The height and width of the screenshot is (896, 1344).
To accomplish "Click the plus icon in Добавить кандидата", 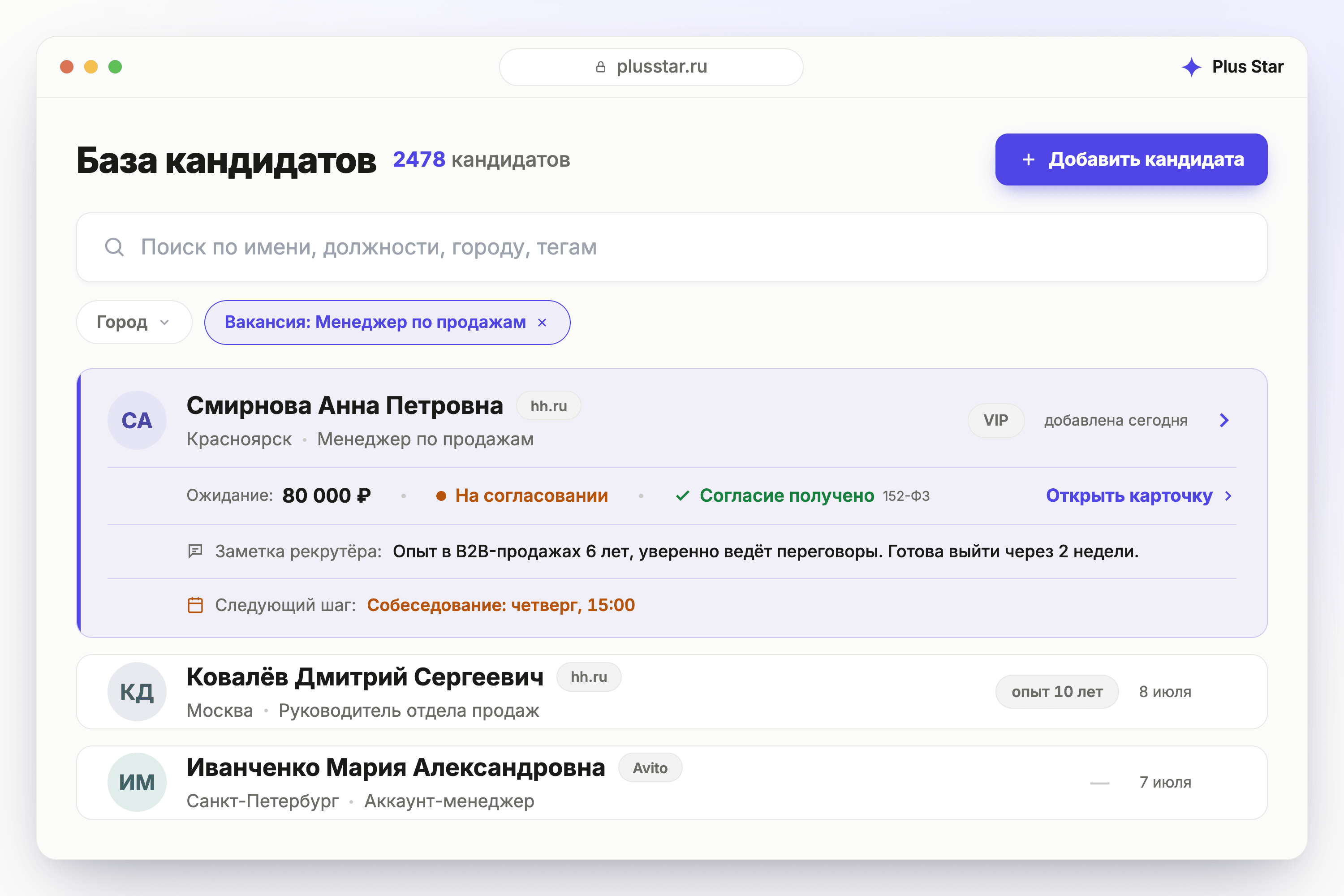I will point(1029,159).
